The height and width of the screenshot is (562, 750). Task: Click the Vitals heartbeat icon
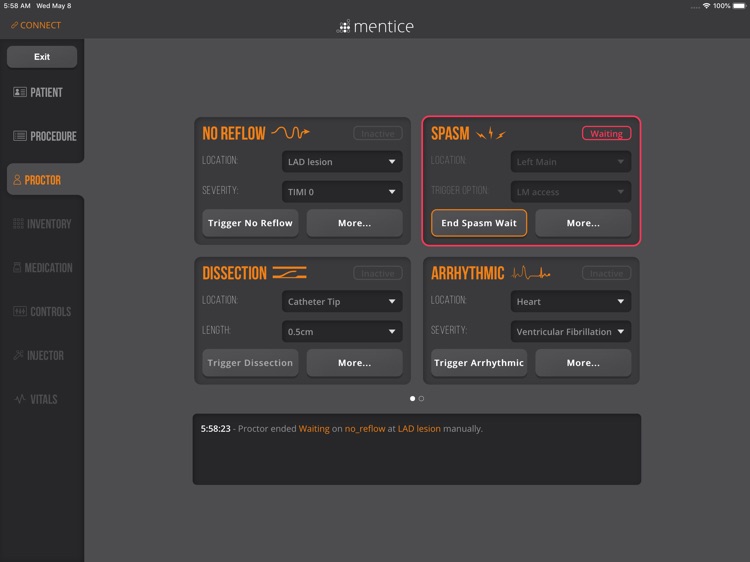20,399
